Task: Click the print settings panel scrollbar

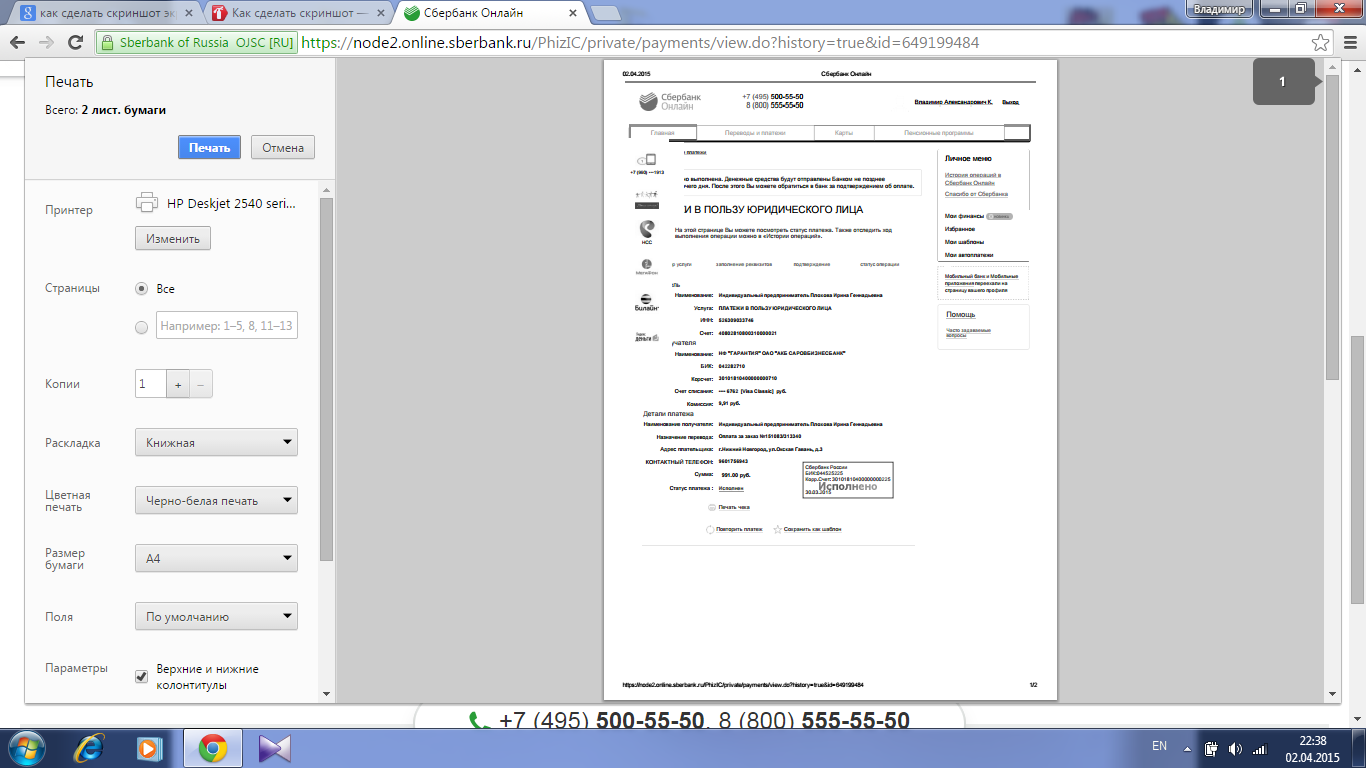Action: pos(326,380)
